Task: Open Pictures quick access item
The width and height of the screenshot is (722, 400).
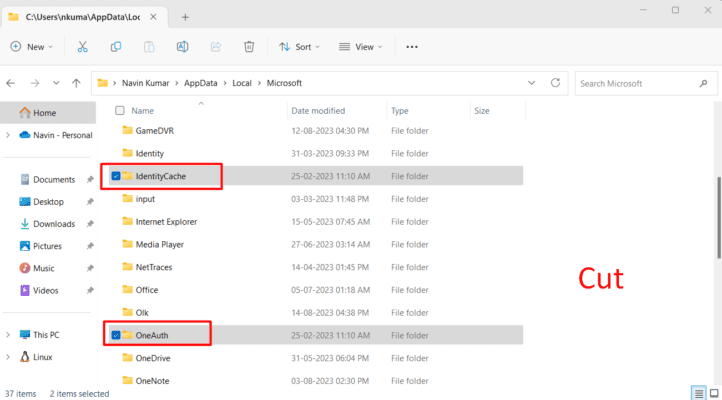Action: click(x=47, y=246)
